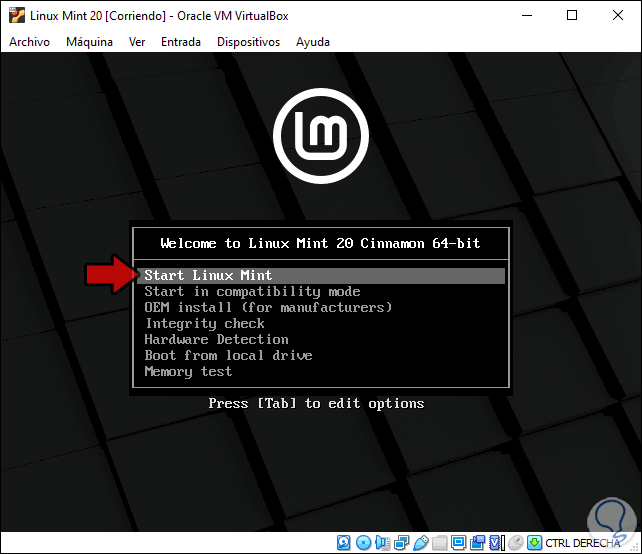642x554 pixels.
Task: Click the optical disc status icon
Action: coord(364,543)
